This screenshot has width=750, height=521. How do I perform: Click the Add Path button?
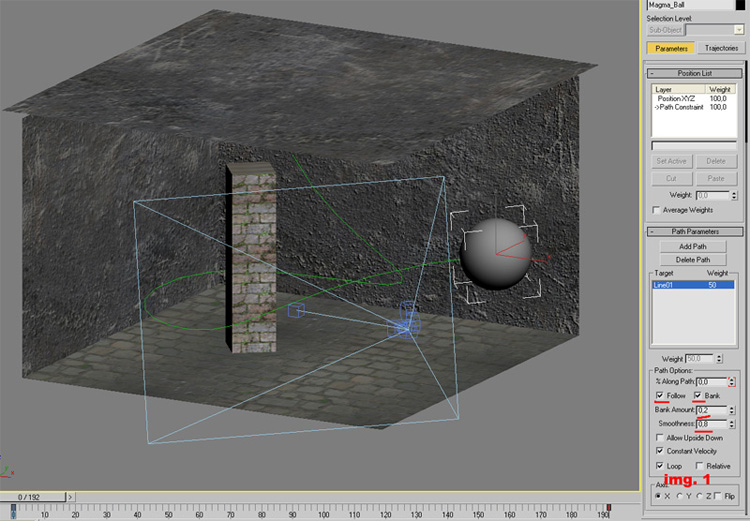693,246
